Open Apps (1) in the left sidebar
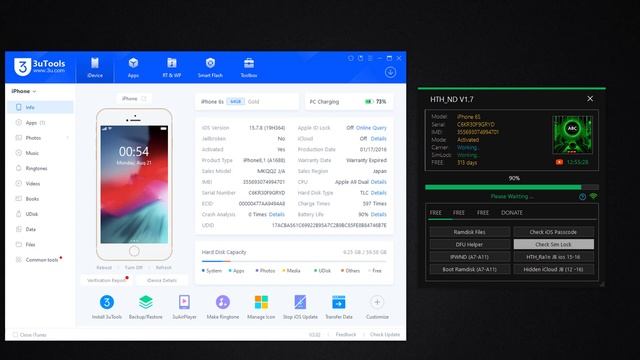Image resolution: width=640 pixels, height=360 pixels. click(40, 122)
